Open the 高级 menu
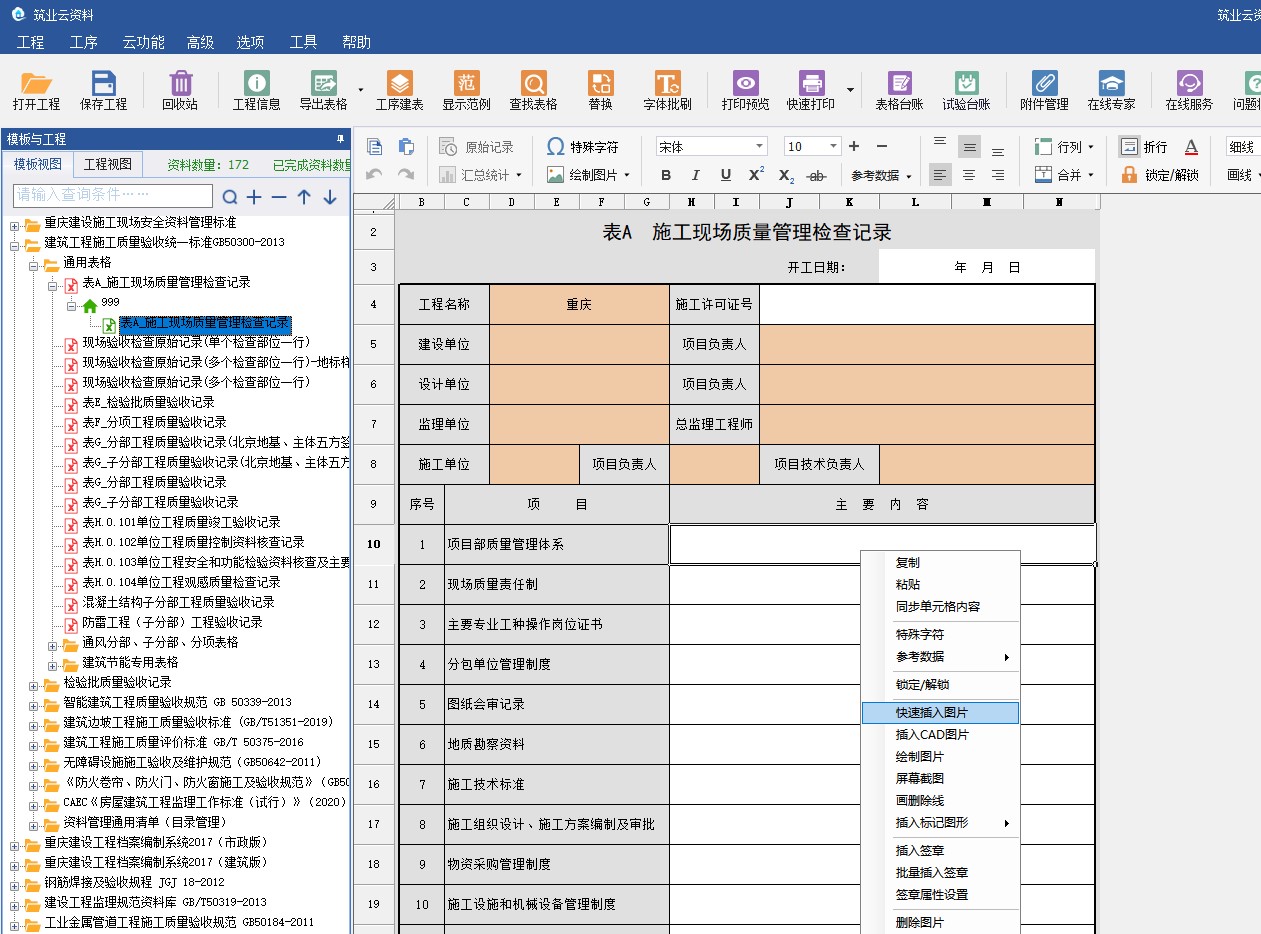 (x=200, y=42)
